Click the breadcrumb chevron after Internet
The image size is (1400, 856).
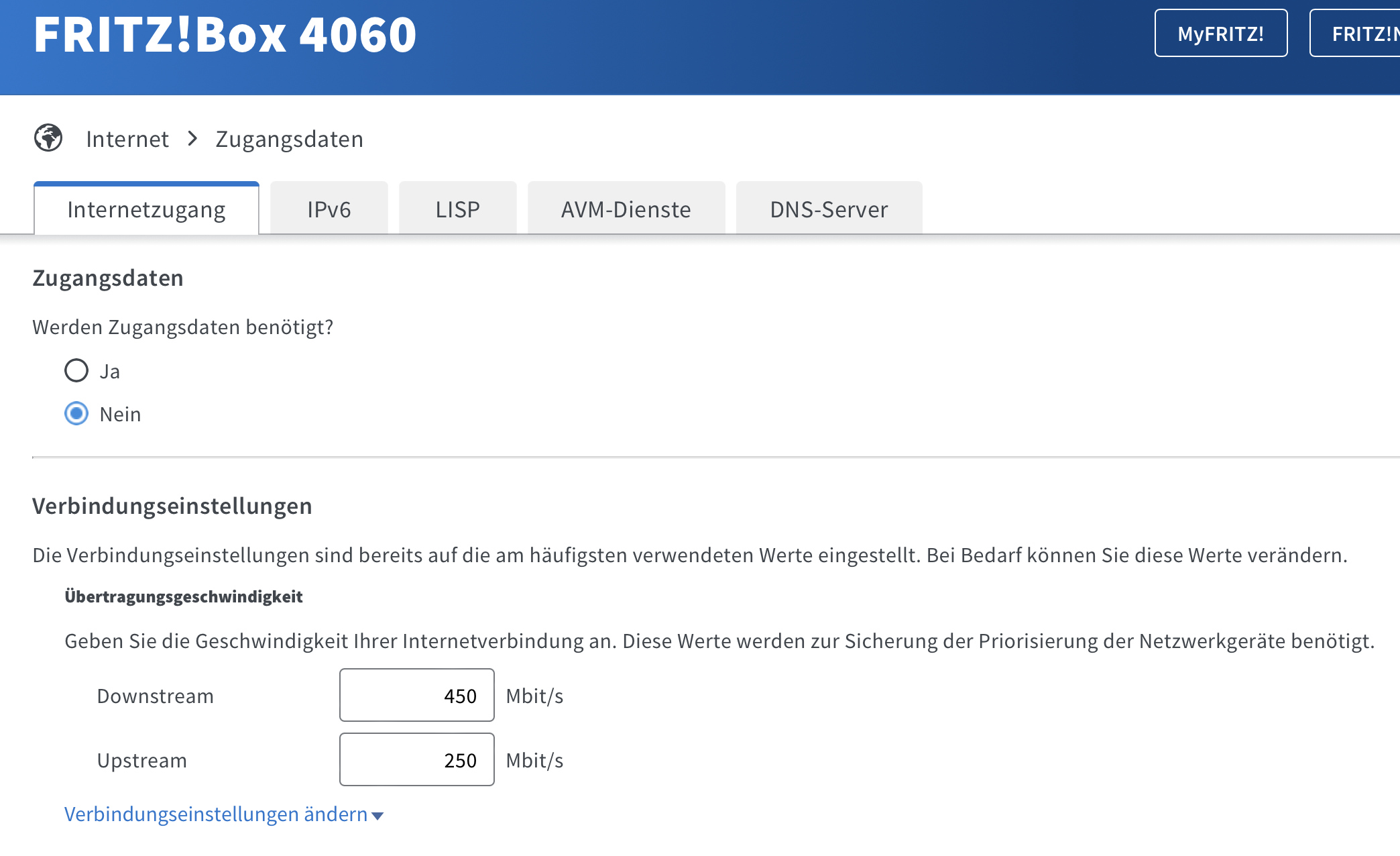click(192, 139)
